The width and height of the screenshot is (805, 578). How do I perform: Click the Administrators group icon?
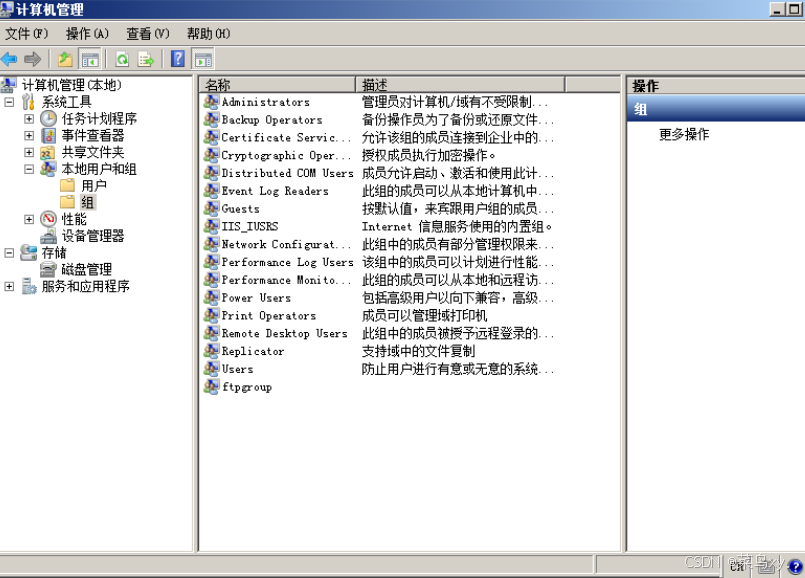[211, 102]
